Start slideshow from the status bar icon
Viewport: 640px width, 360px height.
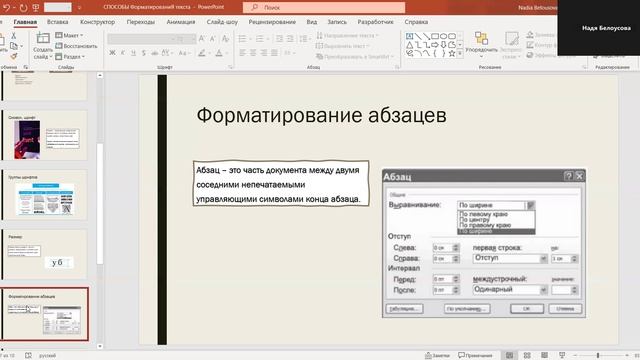pyautogui.click(x=562, y=356)
